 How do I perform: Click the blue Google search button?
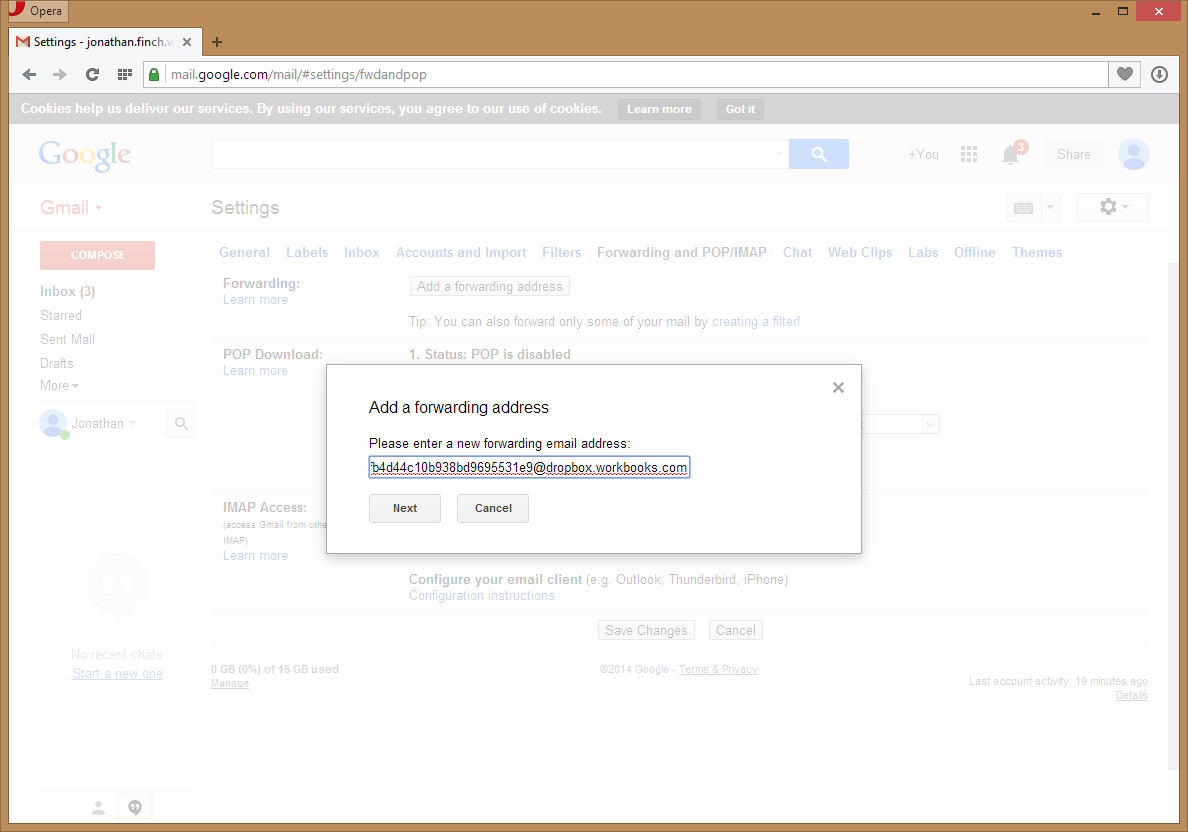pos(818,154)
